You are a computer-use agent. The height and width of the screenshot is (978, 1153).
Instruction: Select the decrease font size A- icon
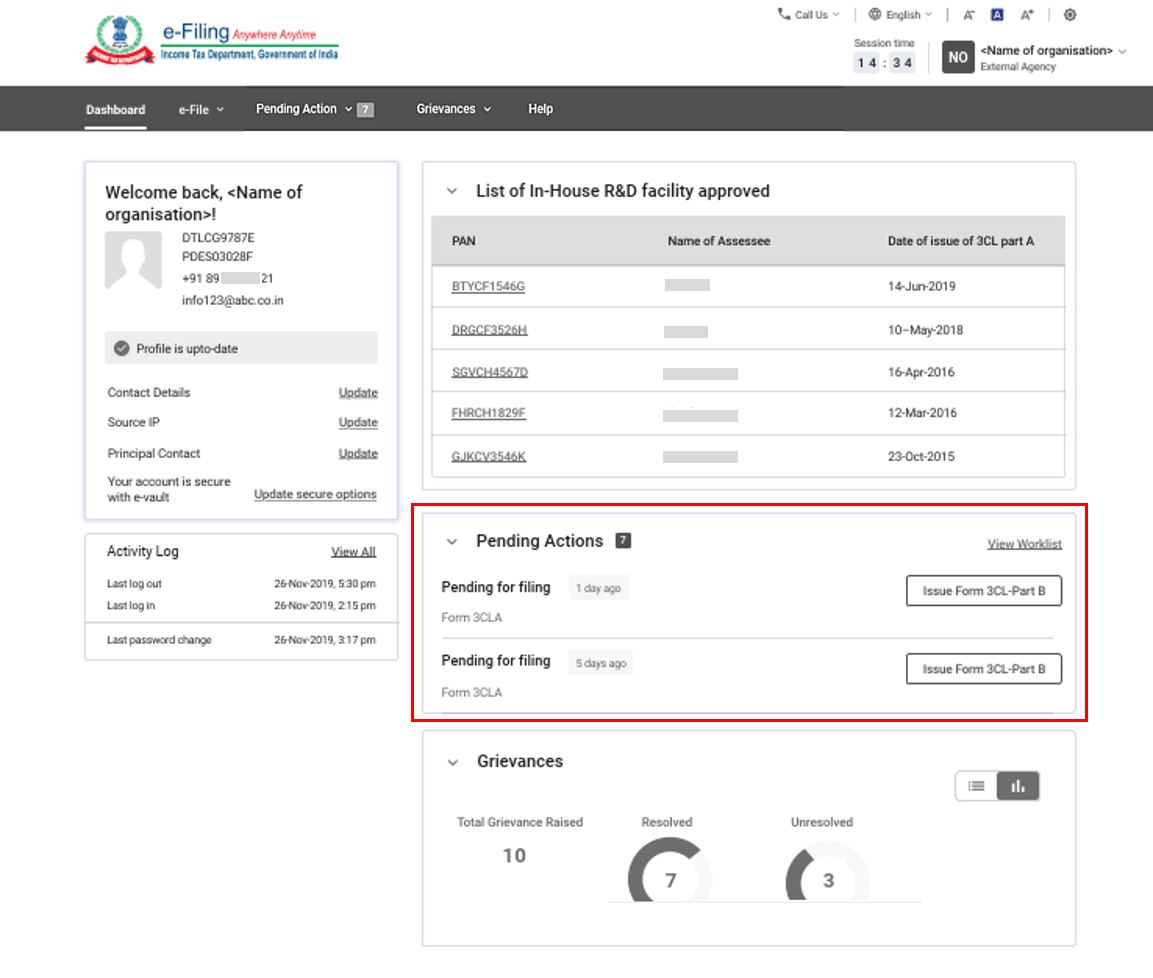click(x=968, y=14)
